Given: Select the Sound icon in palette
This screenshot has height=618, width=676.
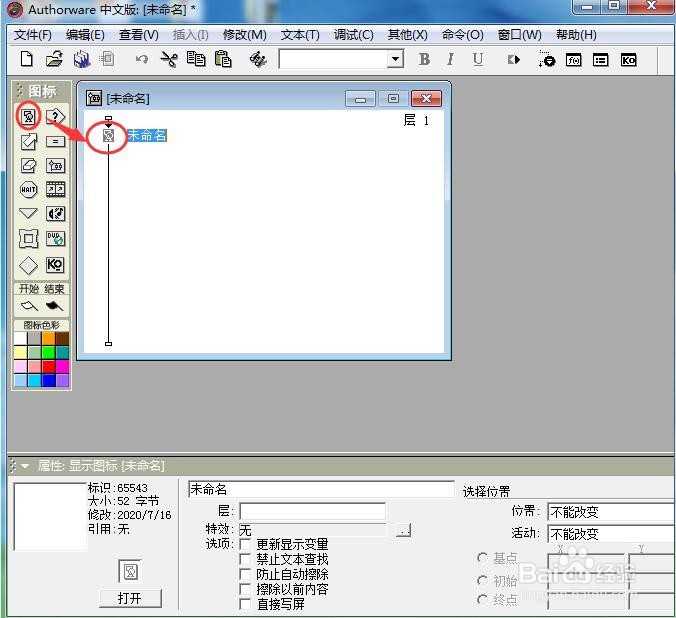Looking at the screenshot, I should (56, 213).
